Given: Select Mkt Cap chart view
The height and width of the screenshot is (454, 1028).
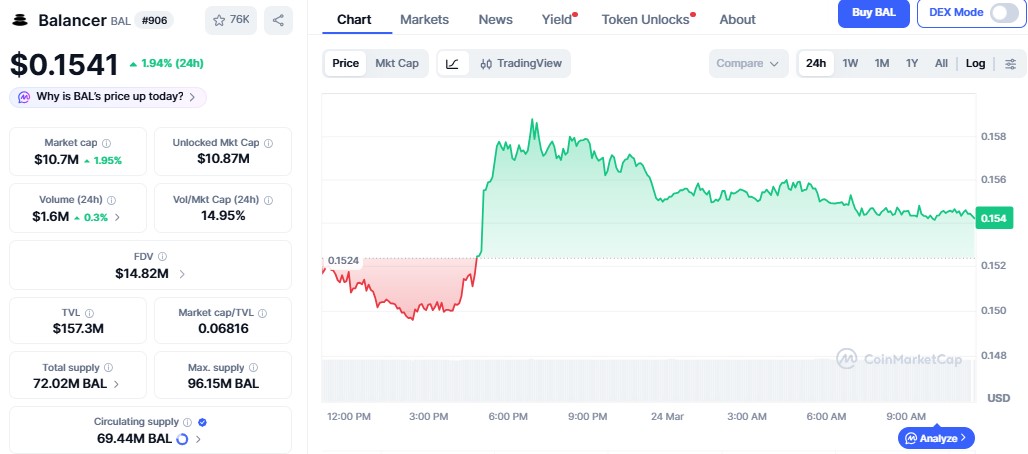Looking at the screenshot, I should [x=397, y=64].
